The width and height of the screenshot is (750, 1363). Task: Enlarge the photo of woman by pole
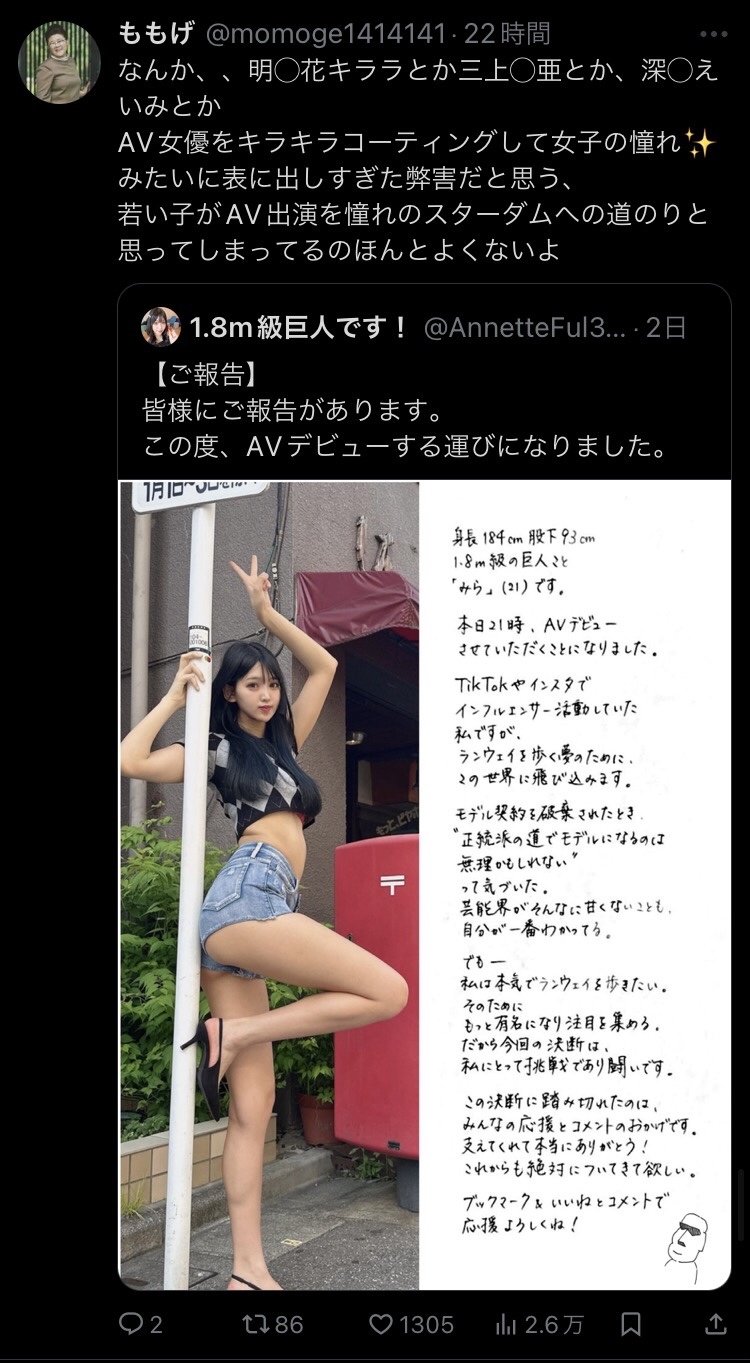pyautogui.click(x=269, y=885)
